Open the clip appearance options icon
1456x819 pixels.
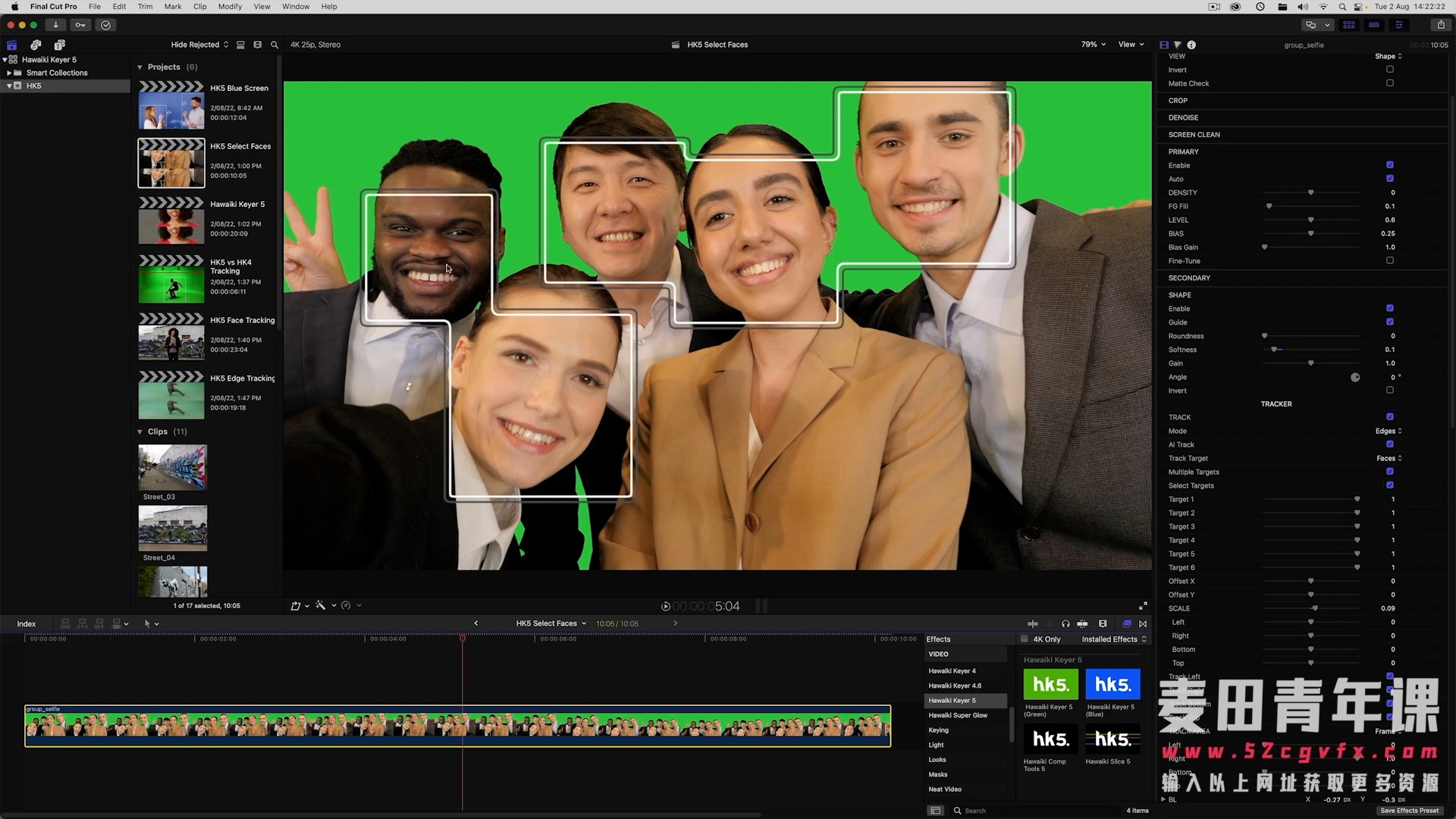pyautogui.click(x=1103, y=623)
